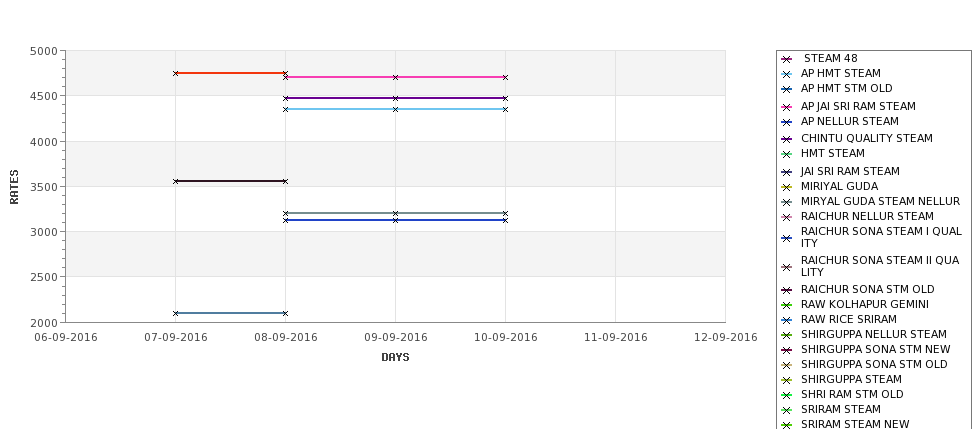Click the RAICHUR SONA STEAM I QUALITY marker
Image resolution: width=975 pixels, height=429 pixels.
786,238
